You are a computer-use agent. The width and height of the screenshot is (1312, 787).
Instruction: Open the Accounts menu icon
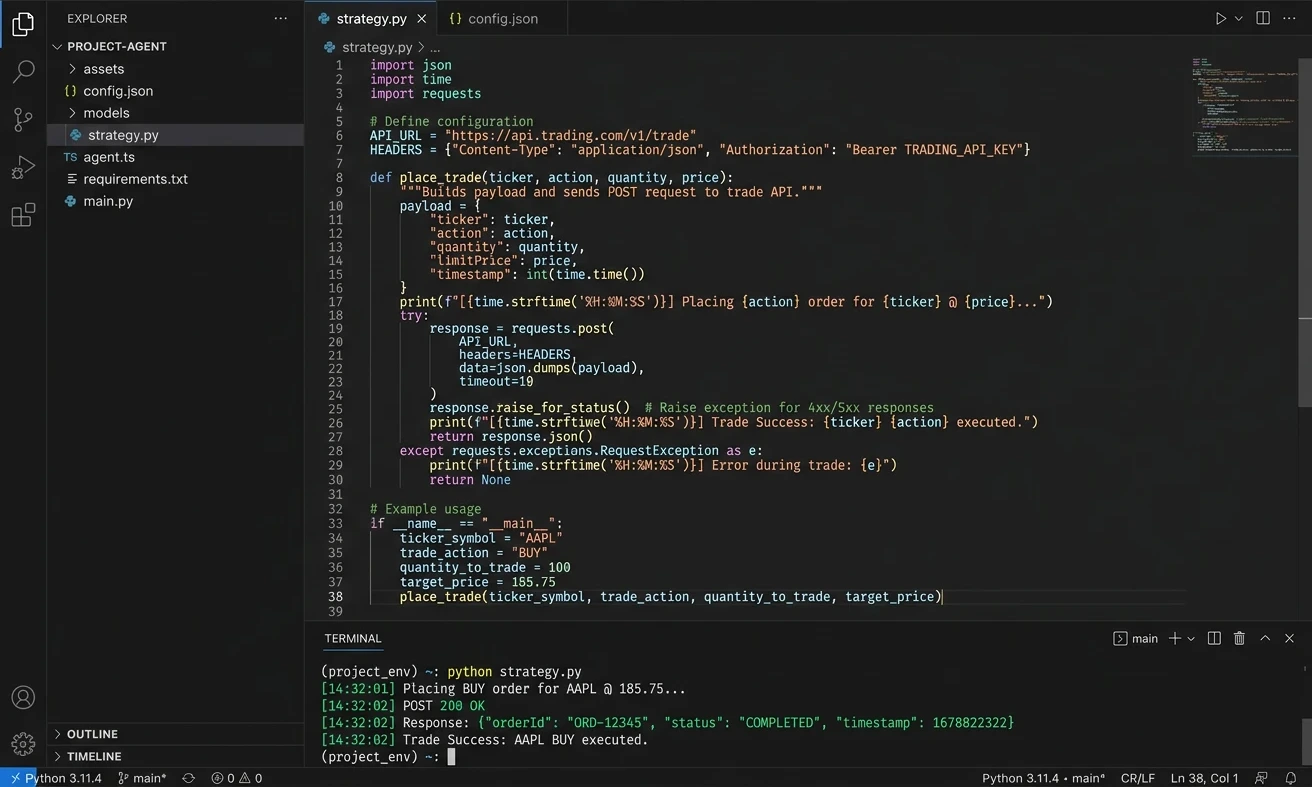23,698
